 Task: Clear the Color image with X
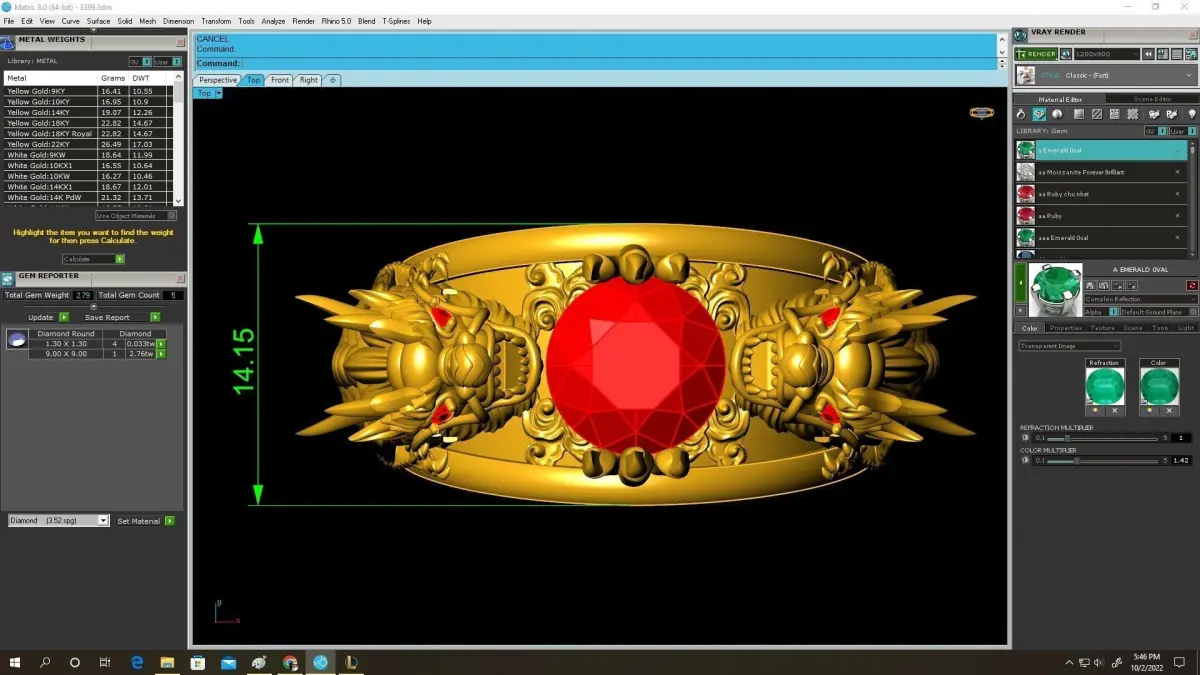pos(1169,411)
